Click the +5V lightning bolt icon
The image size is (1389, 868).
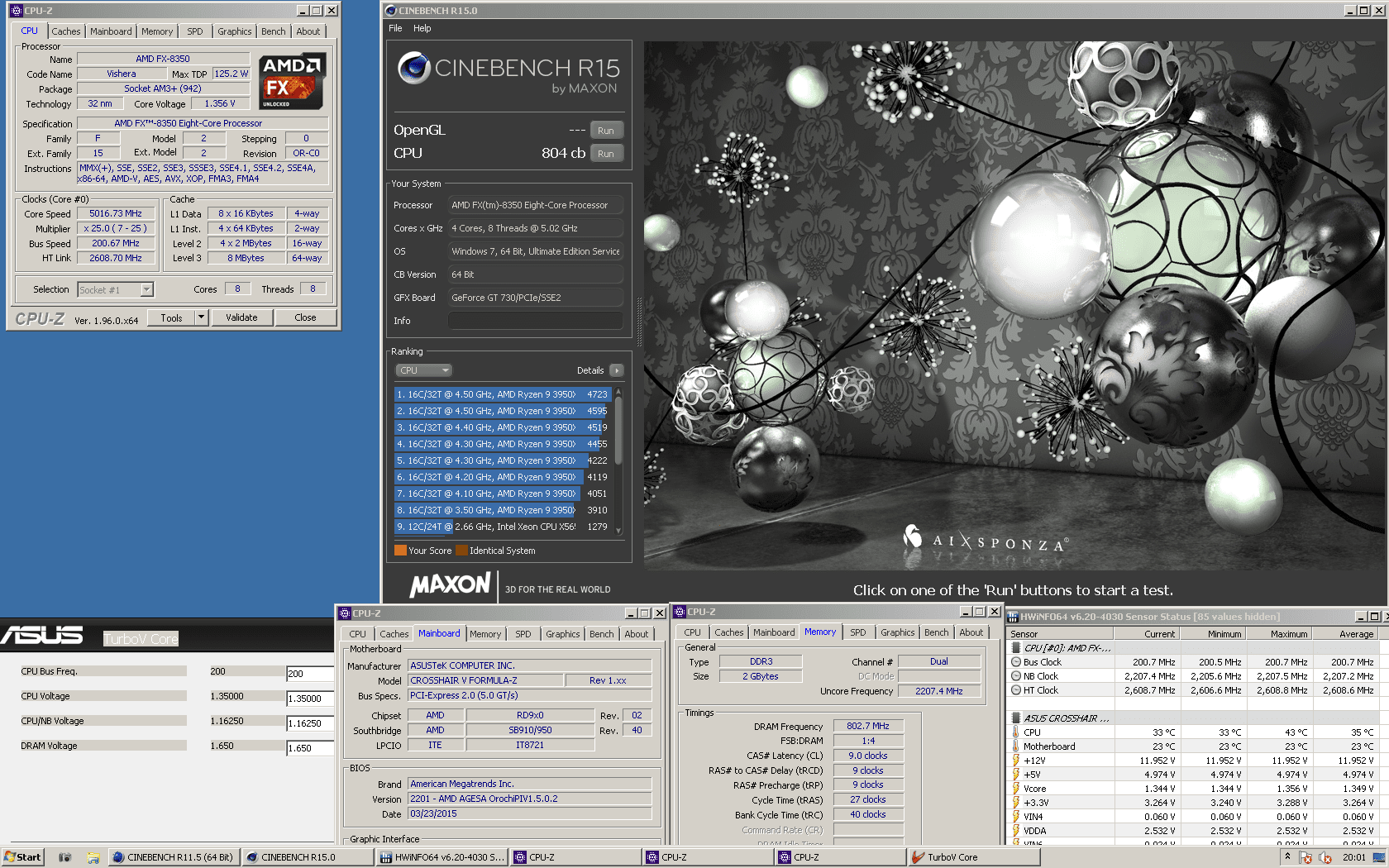(x=1016, y=775)
